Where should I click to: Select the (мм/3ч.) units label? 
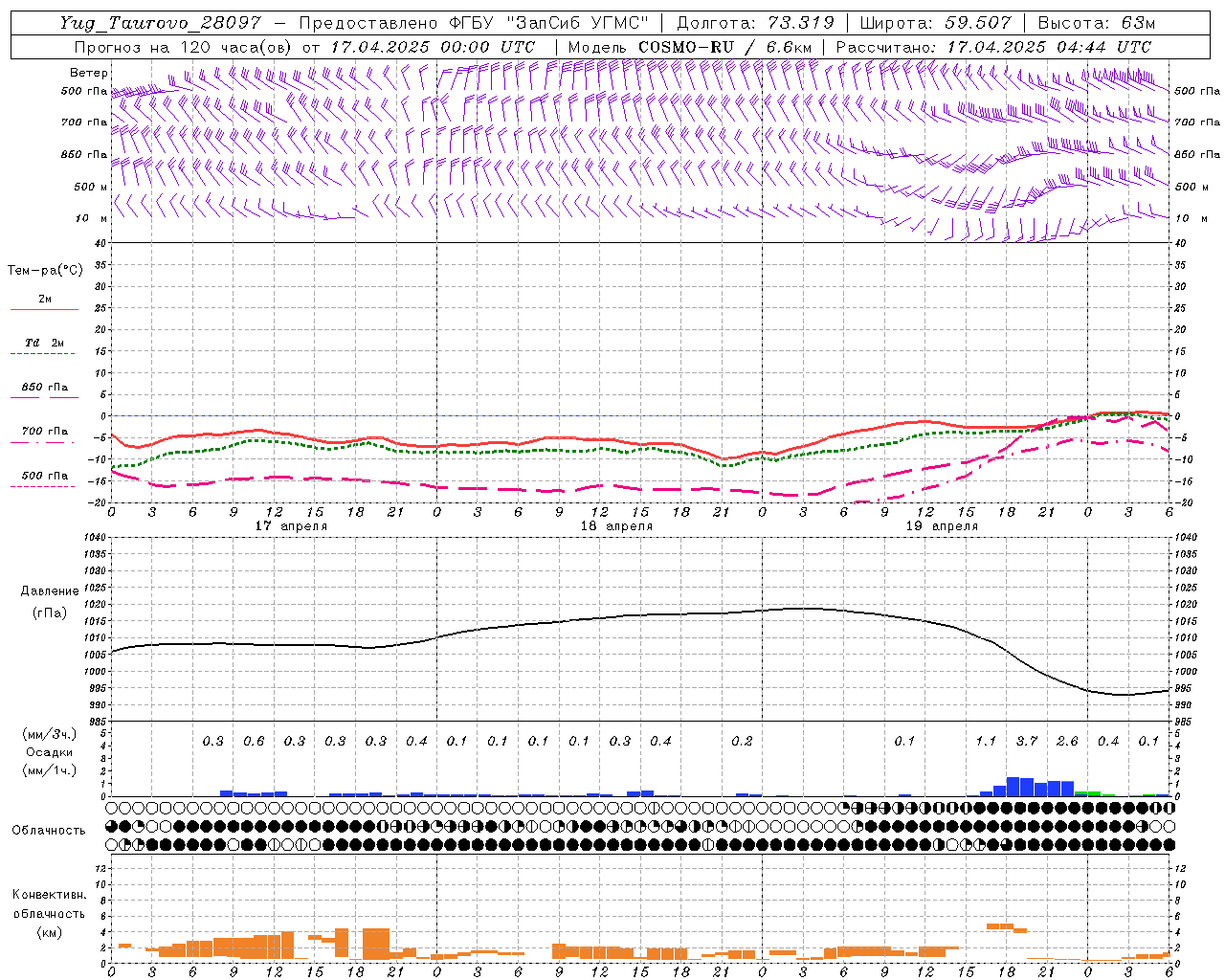[x=49, y=735]
